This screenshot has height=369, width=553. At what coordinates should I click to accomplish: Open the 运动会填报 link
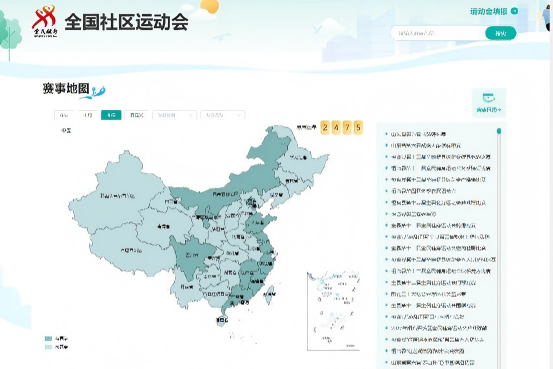tap(488, 11)
